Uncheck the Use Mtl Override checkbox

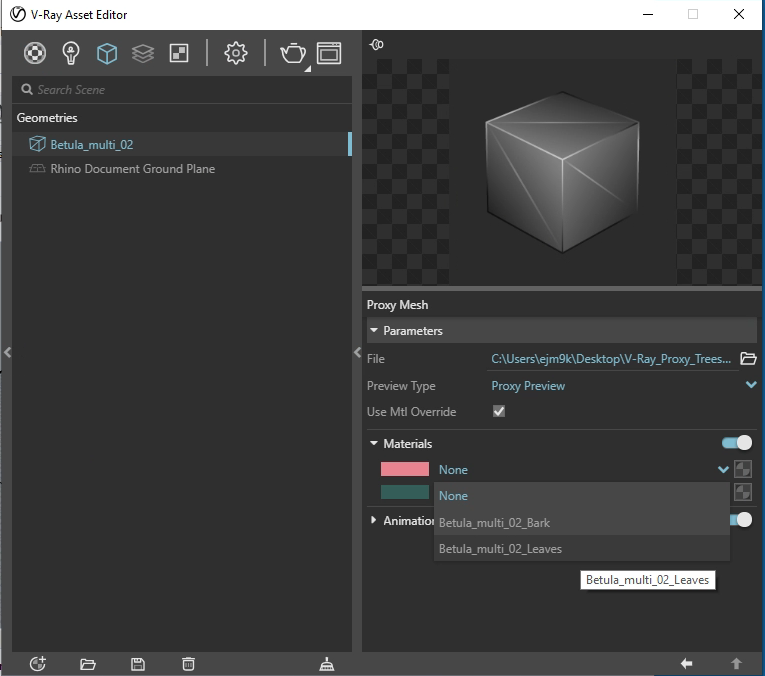coord(499,412)
